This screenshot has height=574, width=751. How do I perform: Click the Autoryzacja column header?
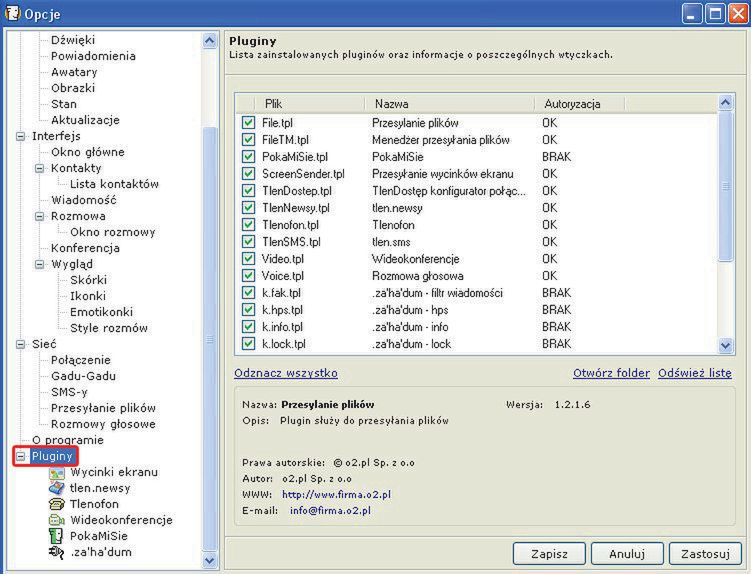[x=572, y=103]
